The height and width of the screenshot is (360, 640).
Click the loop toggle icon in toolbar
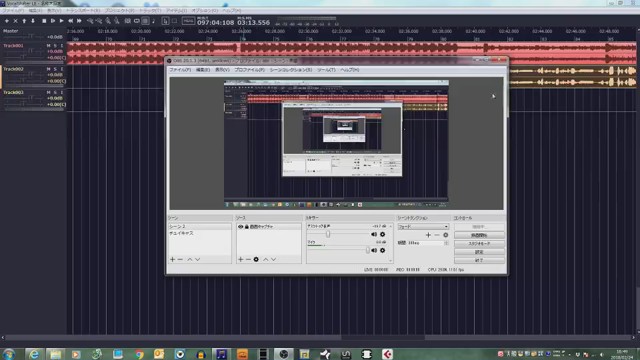pos(136,21)
